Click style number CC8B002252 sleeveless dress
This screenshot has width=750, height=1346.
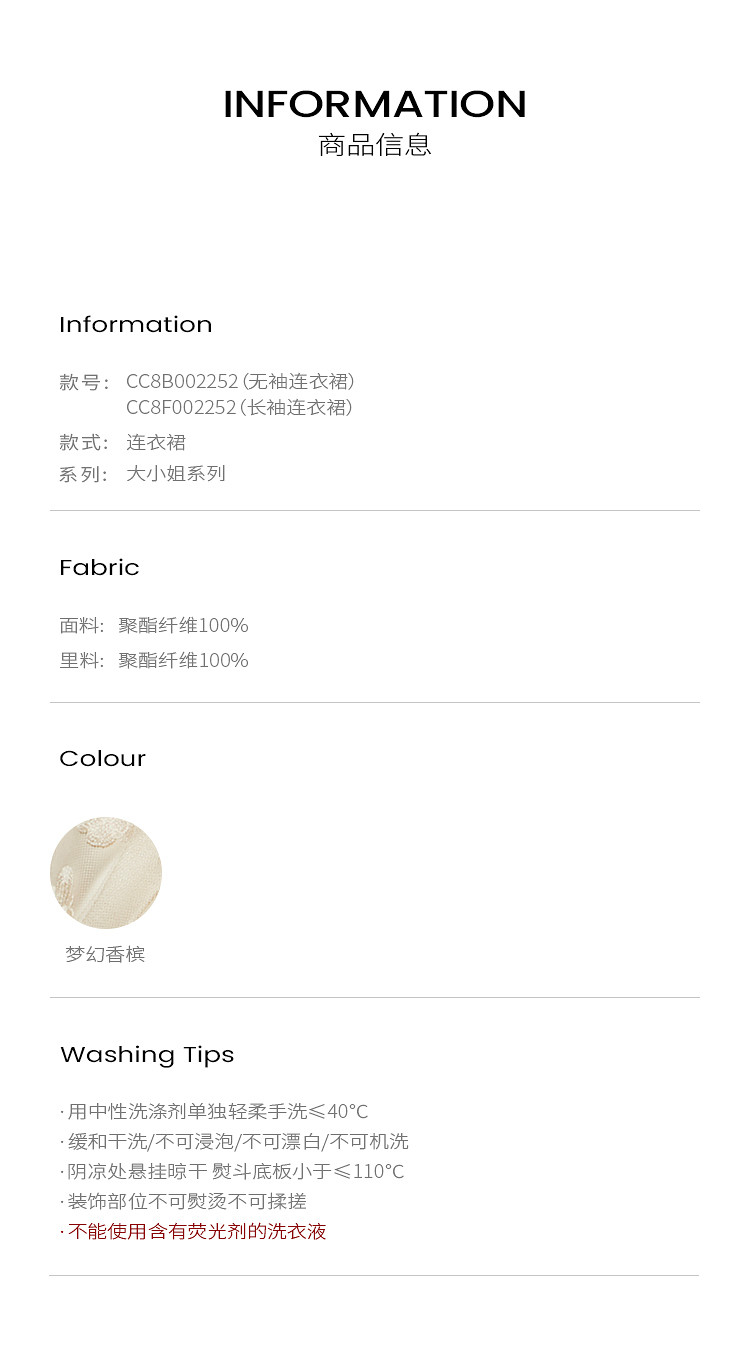point(240,381)
